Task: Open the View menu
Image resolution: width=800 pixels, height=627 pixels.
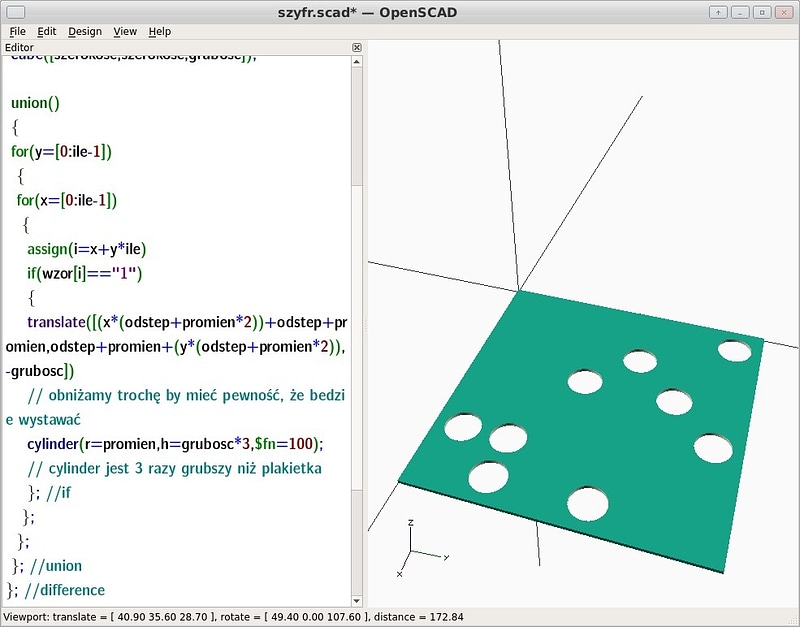Action: click(x=125, y=32)
